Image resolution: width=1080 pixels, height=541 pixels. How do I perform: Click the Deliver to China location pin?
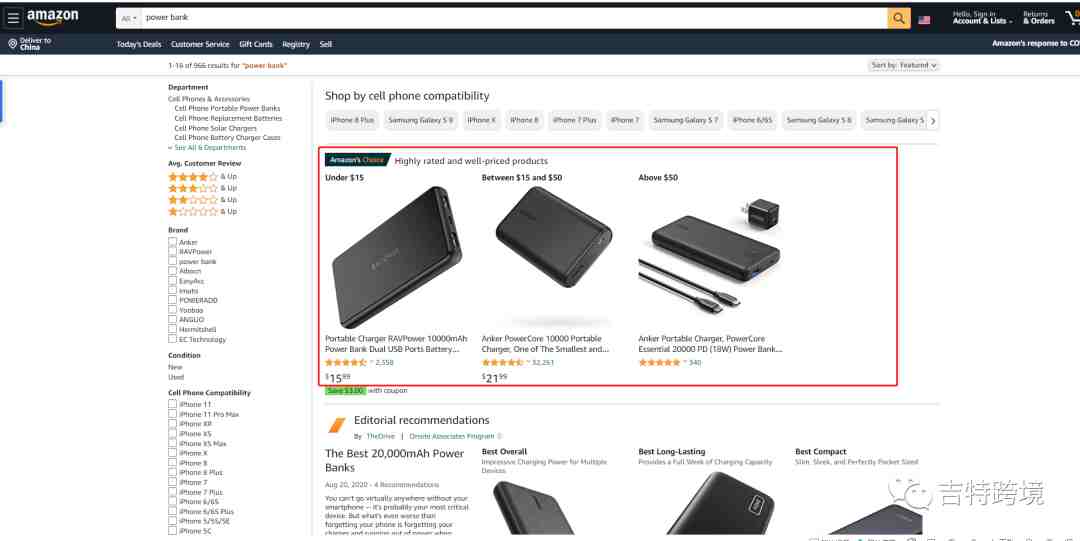(12, 44)
